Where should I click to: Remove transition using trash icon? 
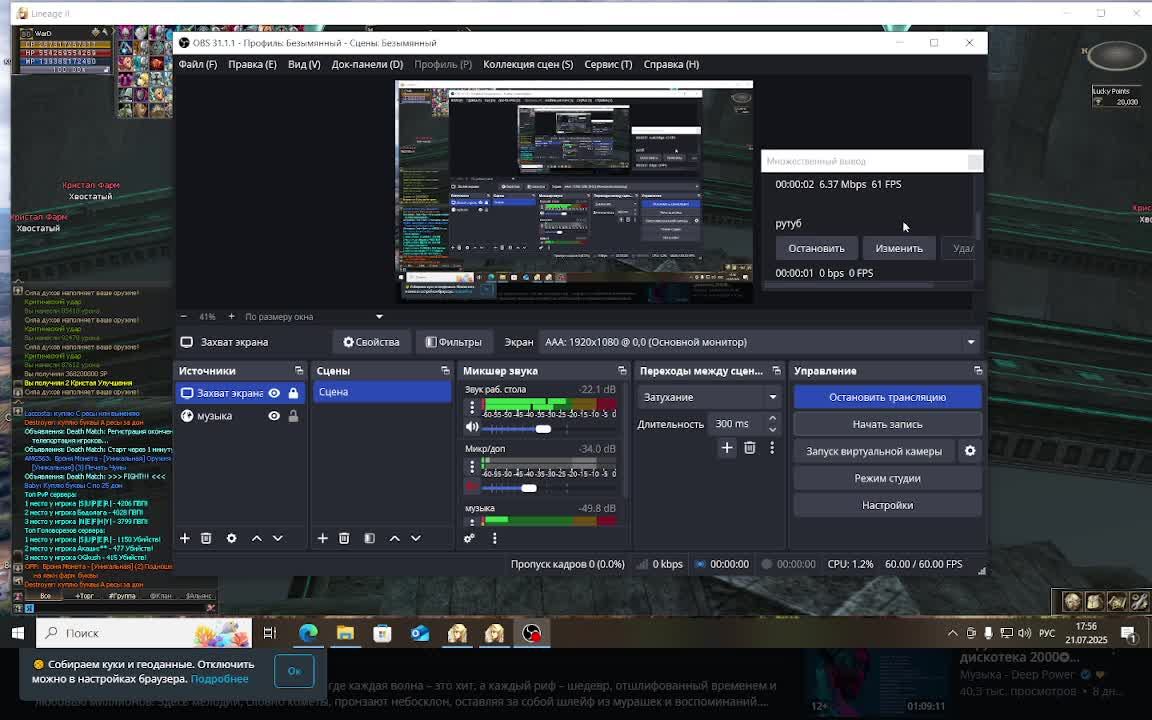(749, 447)
